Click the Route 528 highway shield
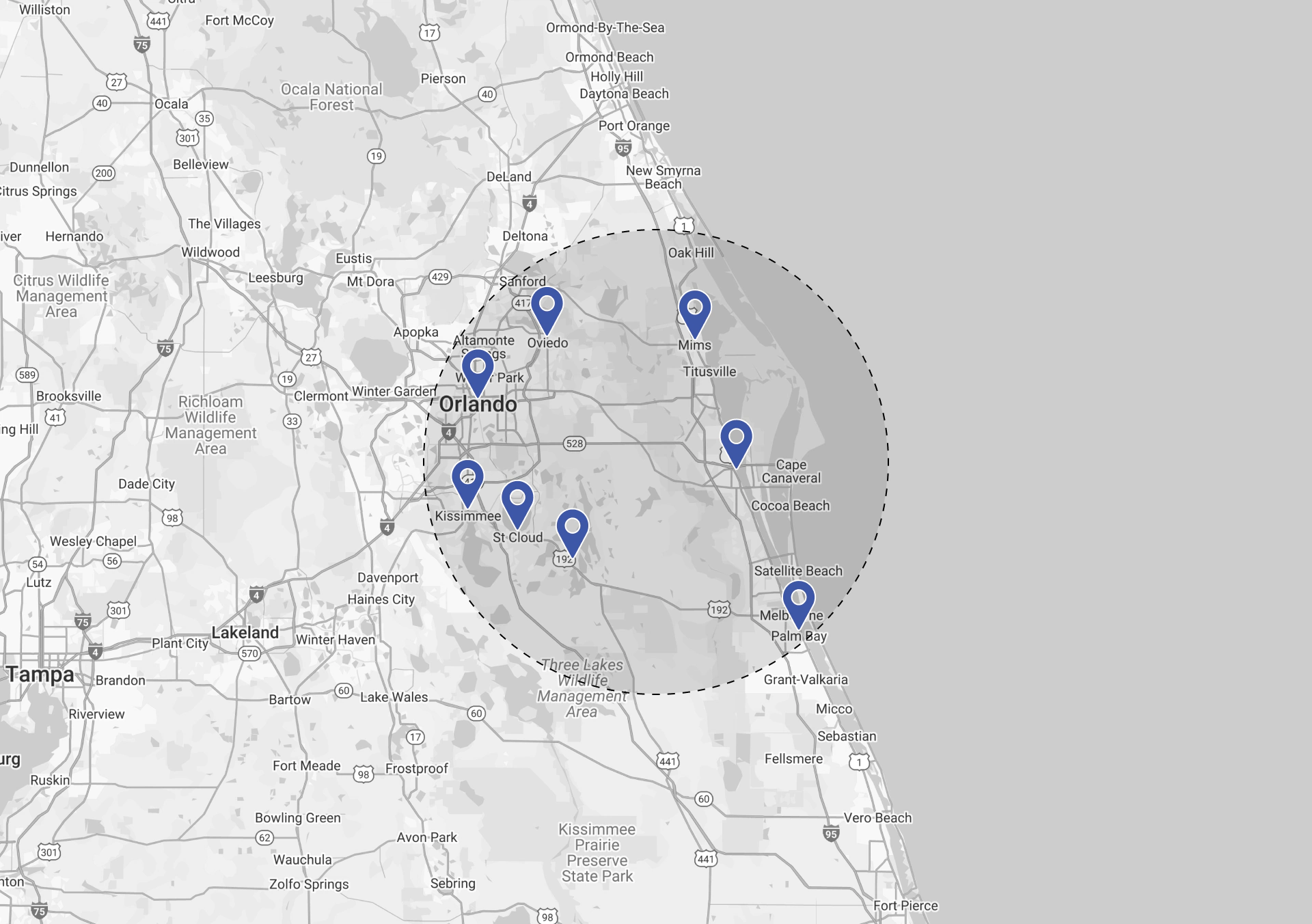This screenshot has height=924, width=1312. 574,444
